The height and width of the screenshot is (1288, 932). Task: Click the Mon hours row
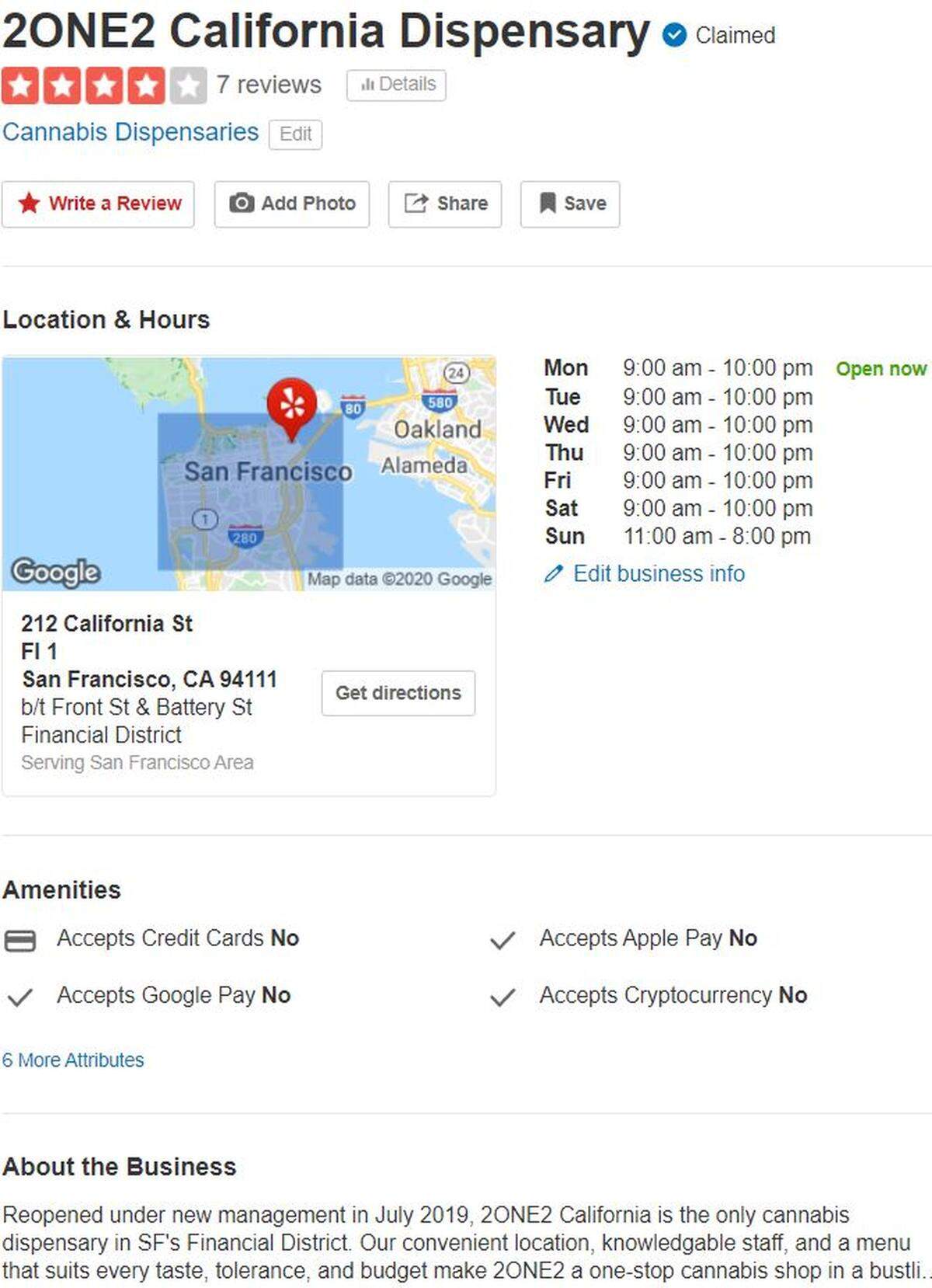pos(679,368)
